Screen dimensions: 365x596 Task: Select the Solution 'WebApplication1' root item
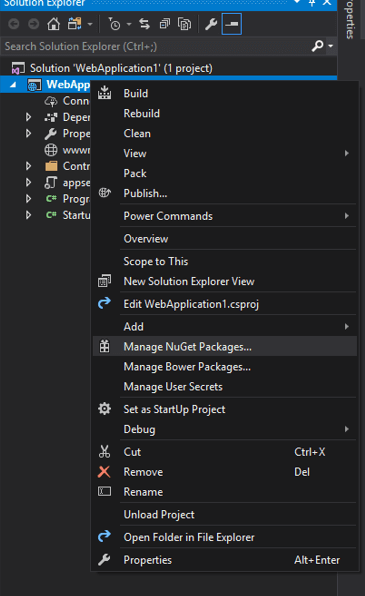[x=121, y=68]
